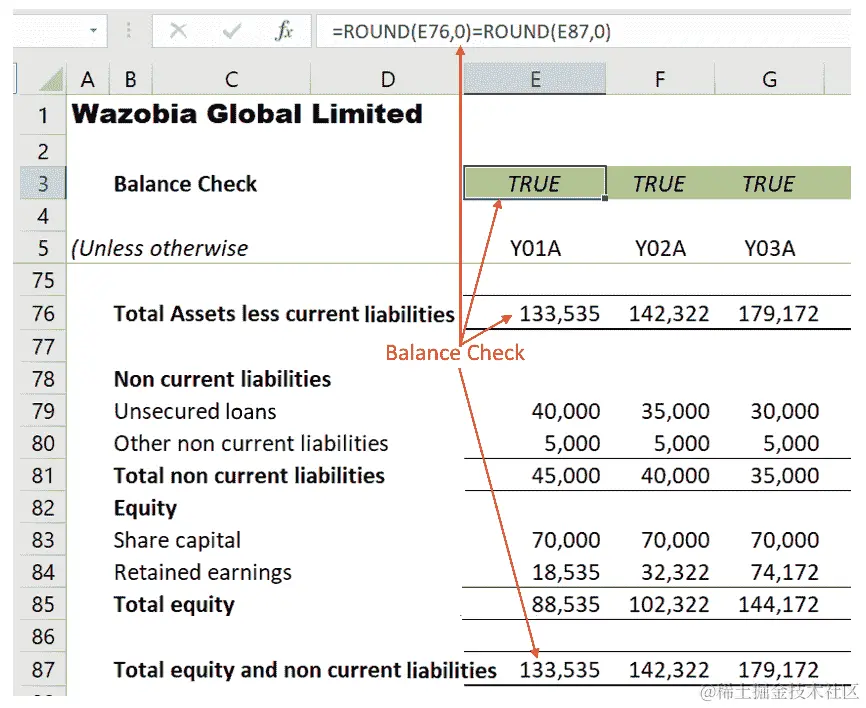Select row 76 value 133,535
The height and width of the screenshot is (708, 866).
[559, 314]
